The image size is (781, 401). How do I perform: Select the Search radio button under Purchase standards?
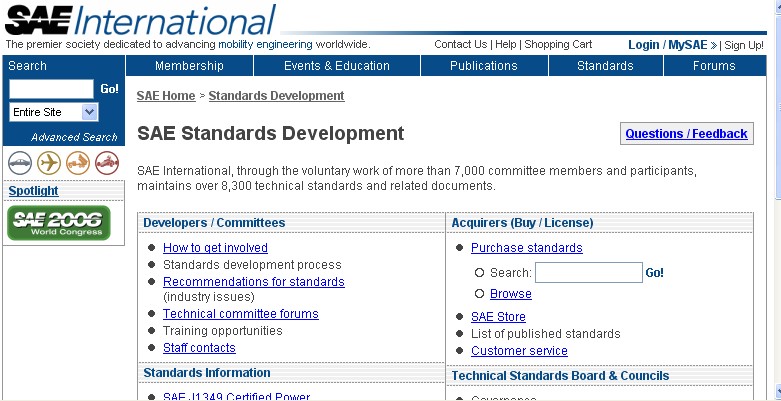pyautogui.click(x=479, y=273)
